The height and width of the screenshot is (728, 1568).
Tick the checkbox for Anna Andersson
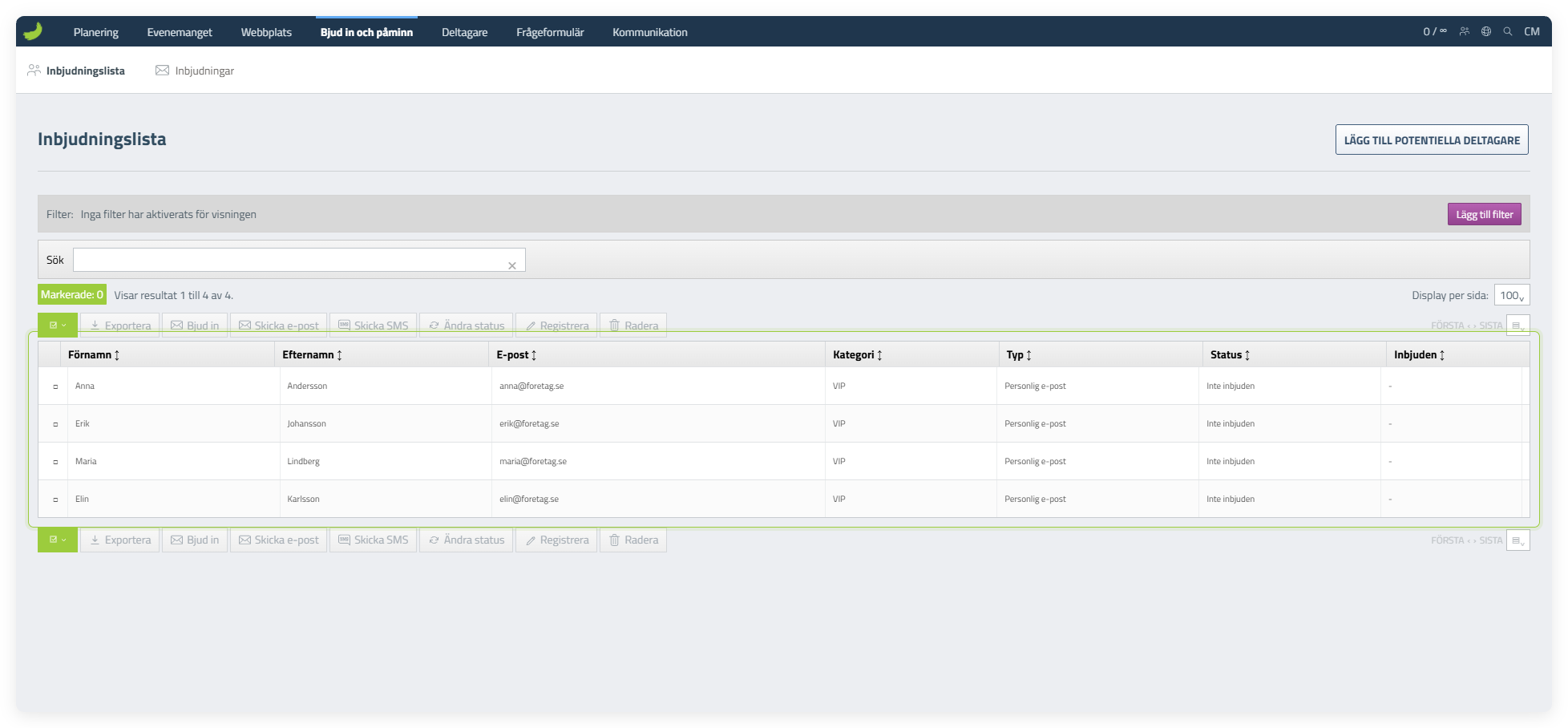tap(55, 386)
